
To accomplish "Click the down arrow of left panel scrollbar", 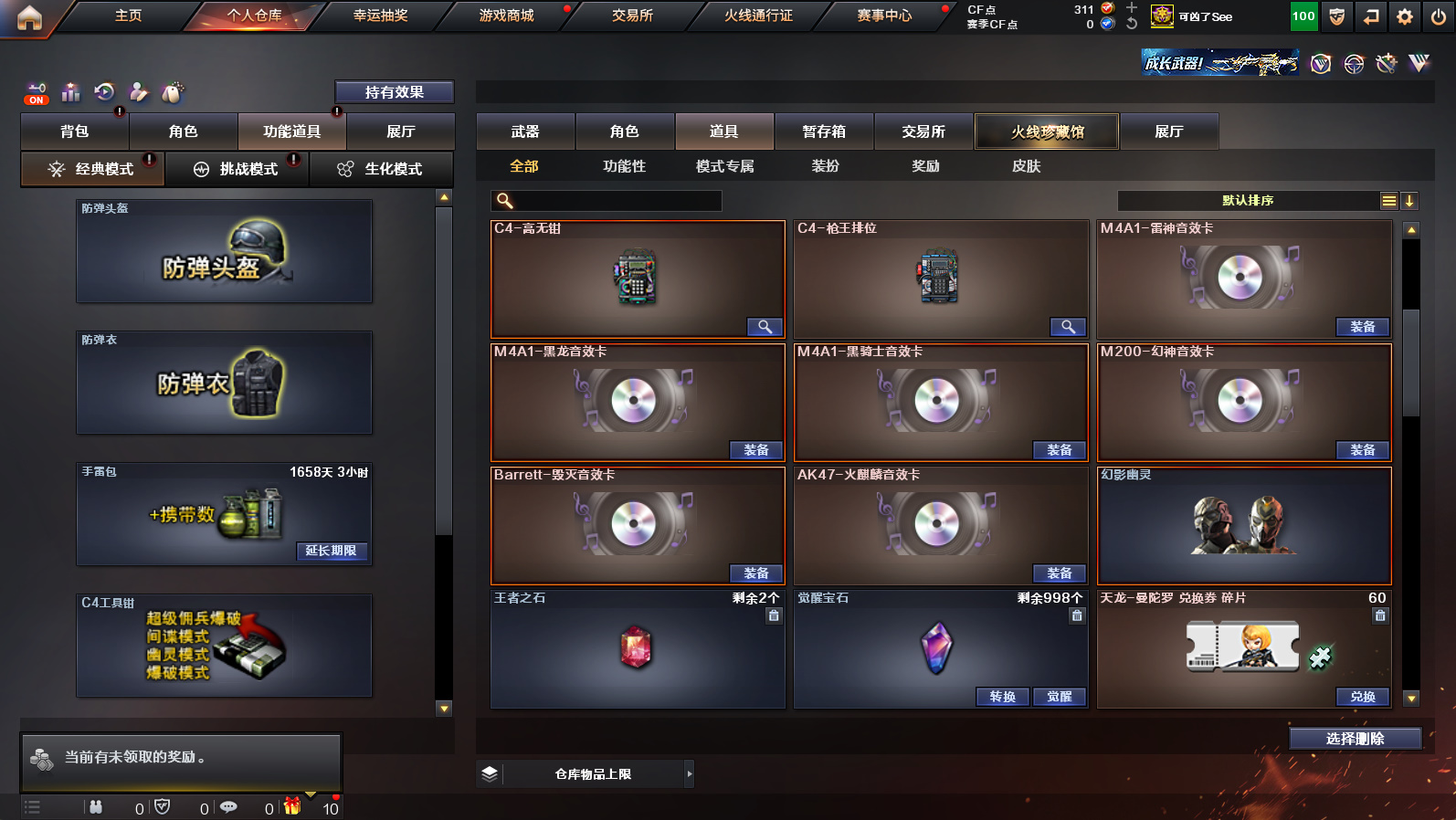I will (444, 708).
